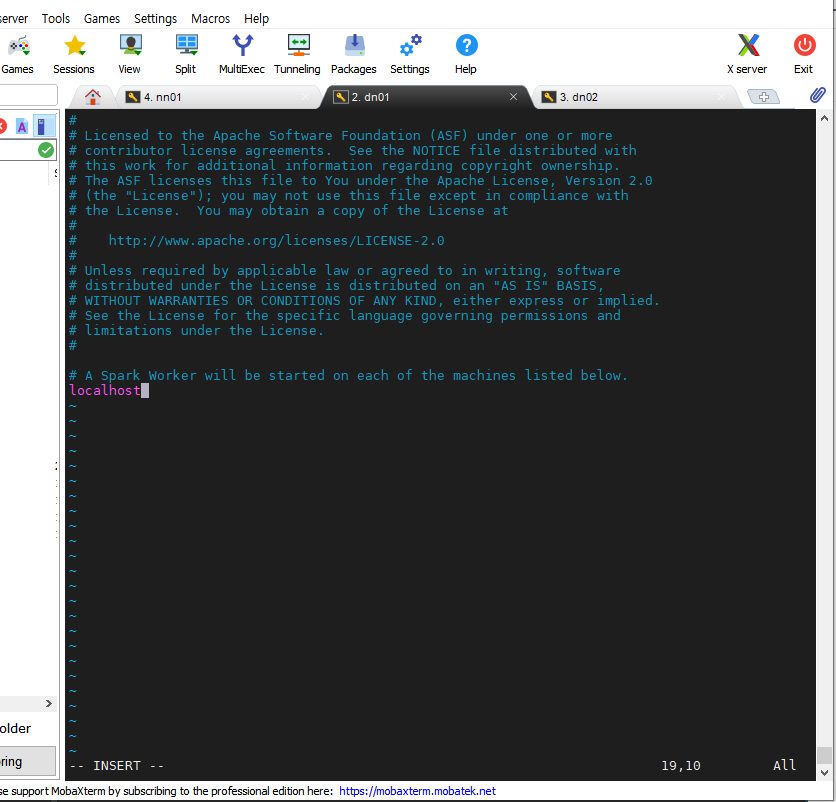
Task: Click the '19,10' cursor position text
Action: pyautogui.click(x=681, y=766)
